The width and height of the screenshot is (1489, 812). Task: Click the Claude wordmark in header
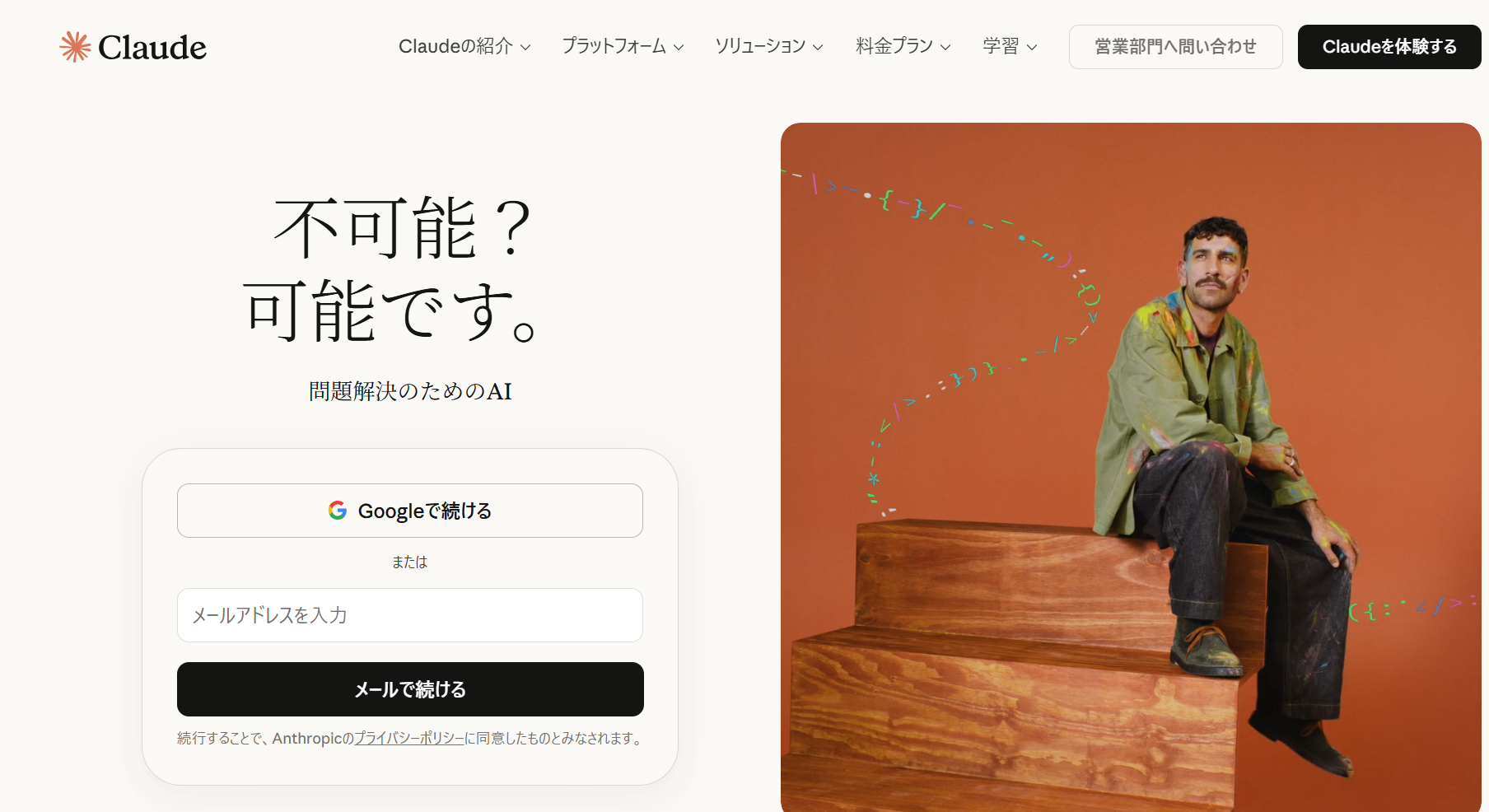click(152, 48)
